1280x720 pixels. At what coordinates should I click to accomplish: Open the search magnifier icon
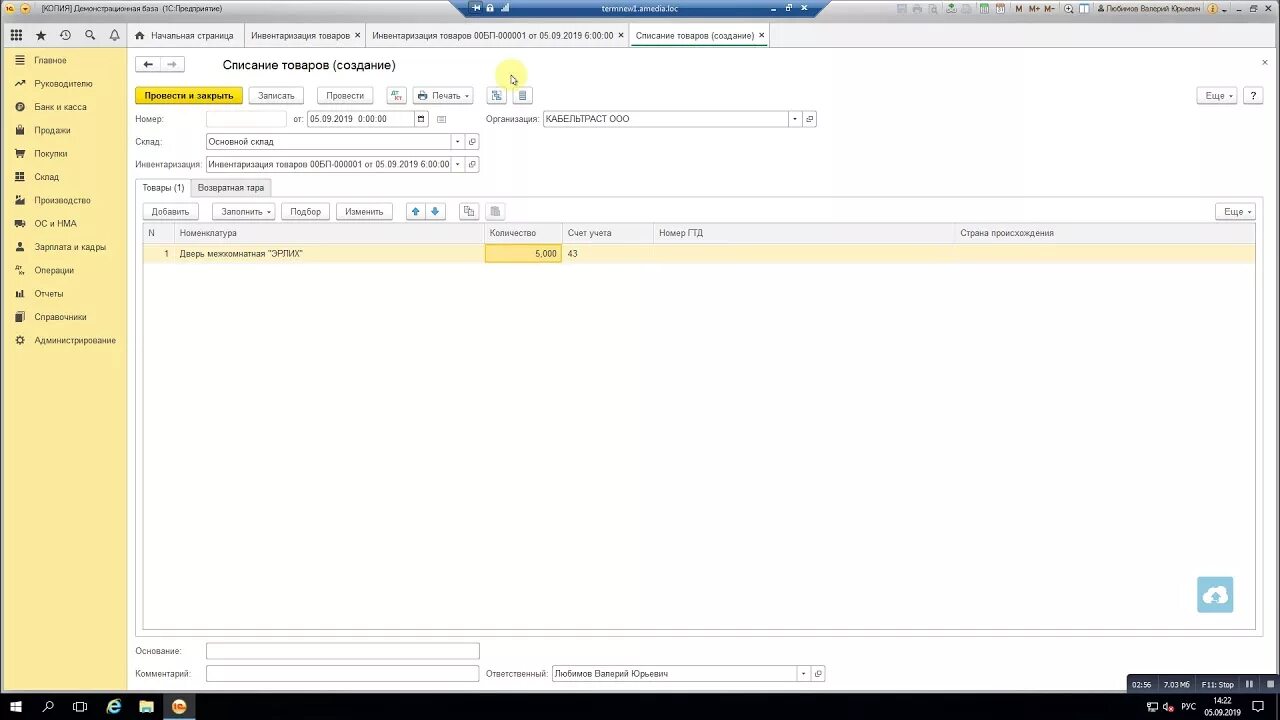[x=90, y=35]
